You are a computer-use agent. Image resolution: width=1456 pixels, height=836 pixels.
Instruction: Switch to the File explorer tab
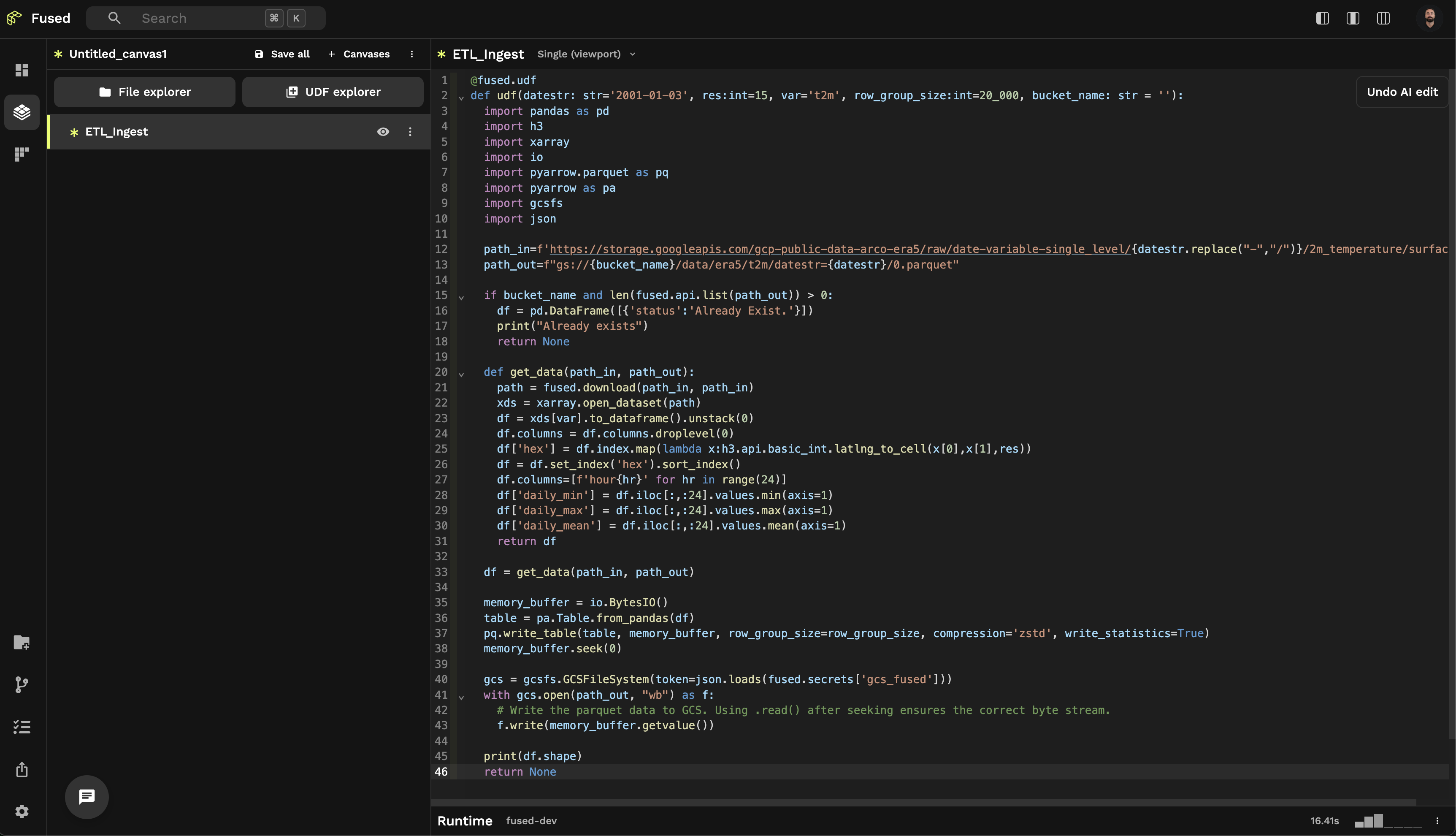pyautogui.click(x=144, y=92)
